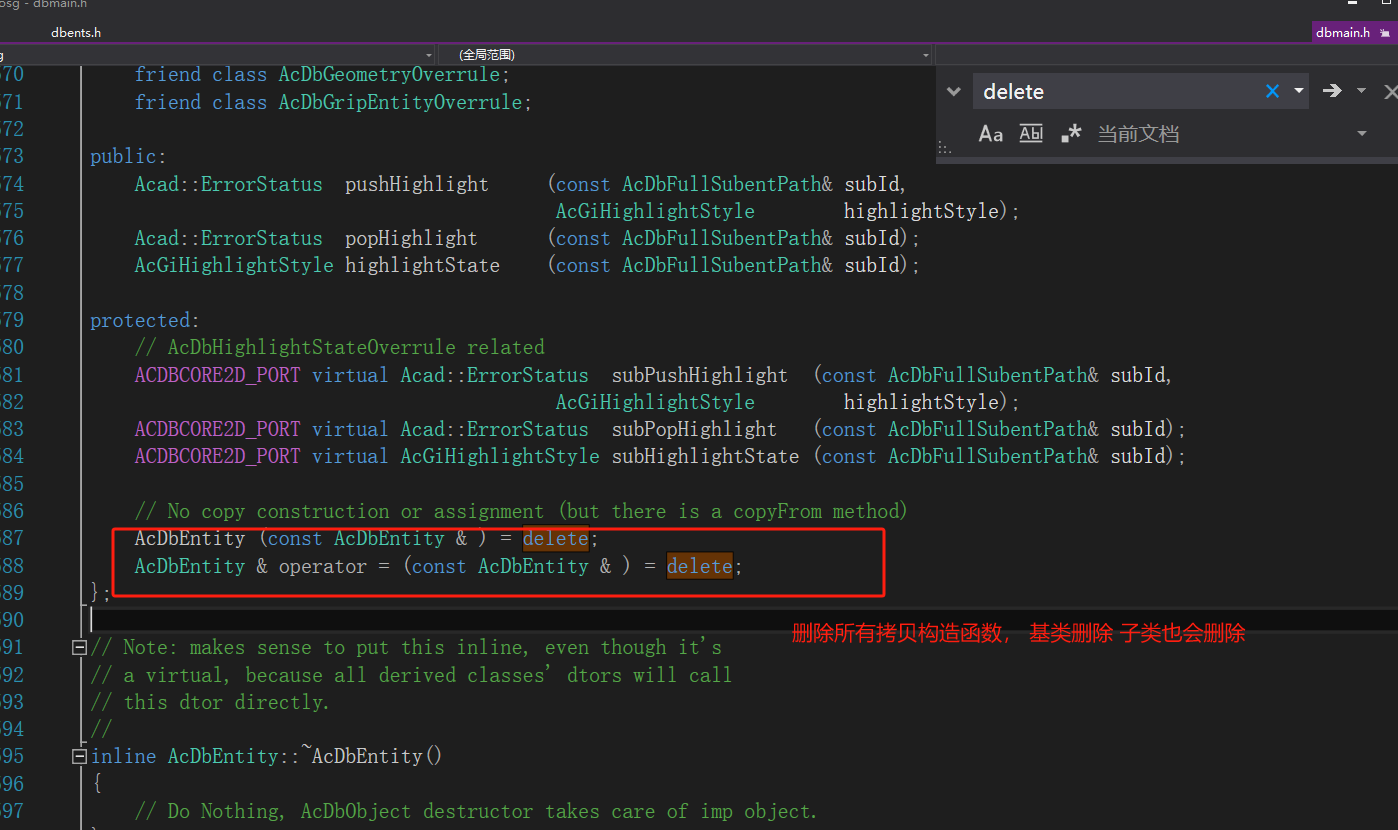Screen dimensions: 1398x830
Task: Click 'highlightStyle);' parameter under pushHighlight
Action: click(x=932, y=211)
